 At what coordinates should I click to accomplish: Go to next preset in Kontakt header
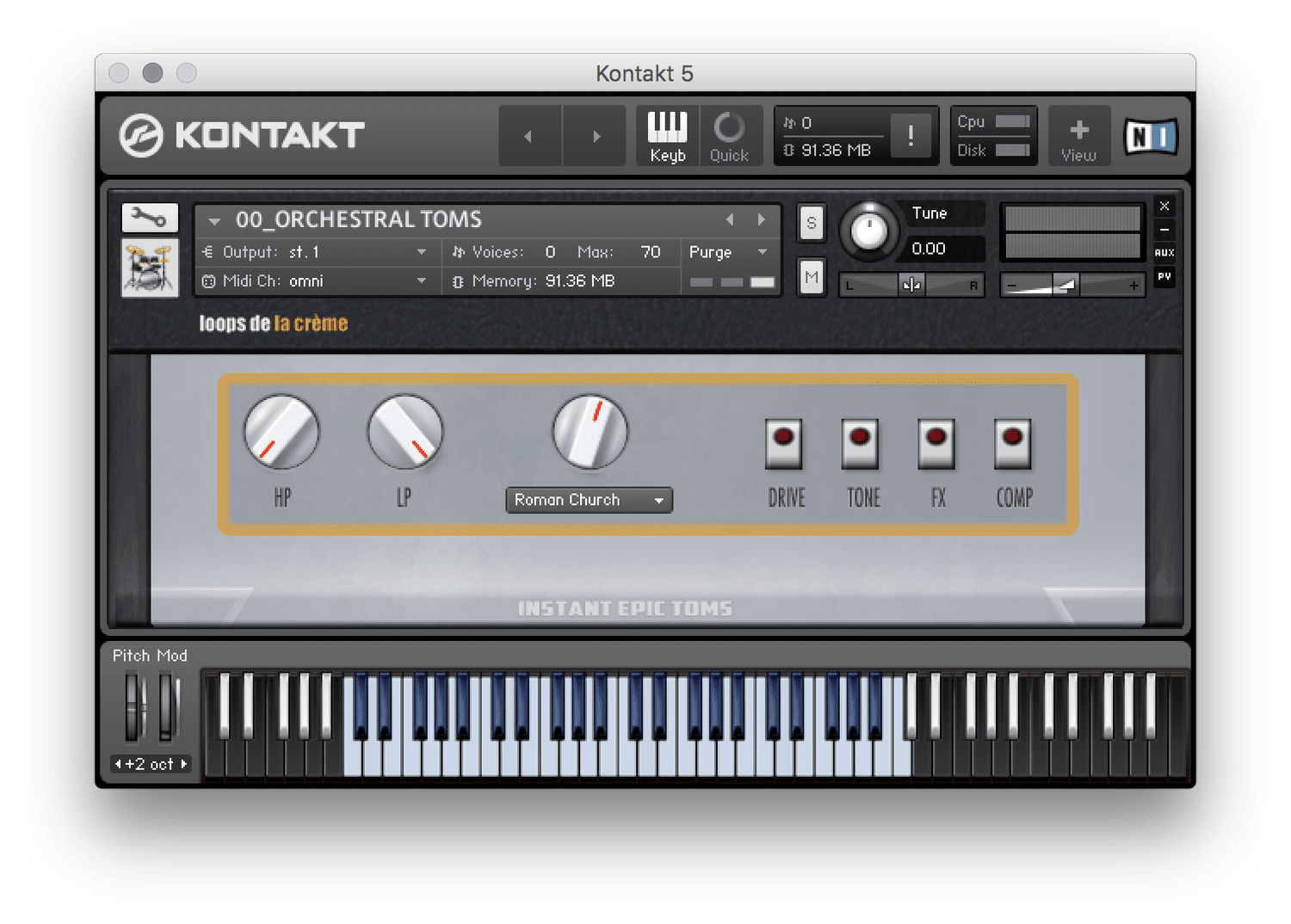[595, 136]
